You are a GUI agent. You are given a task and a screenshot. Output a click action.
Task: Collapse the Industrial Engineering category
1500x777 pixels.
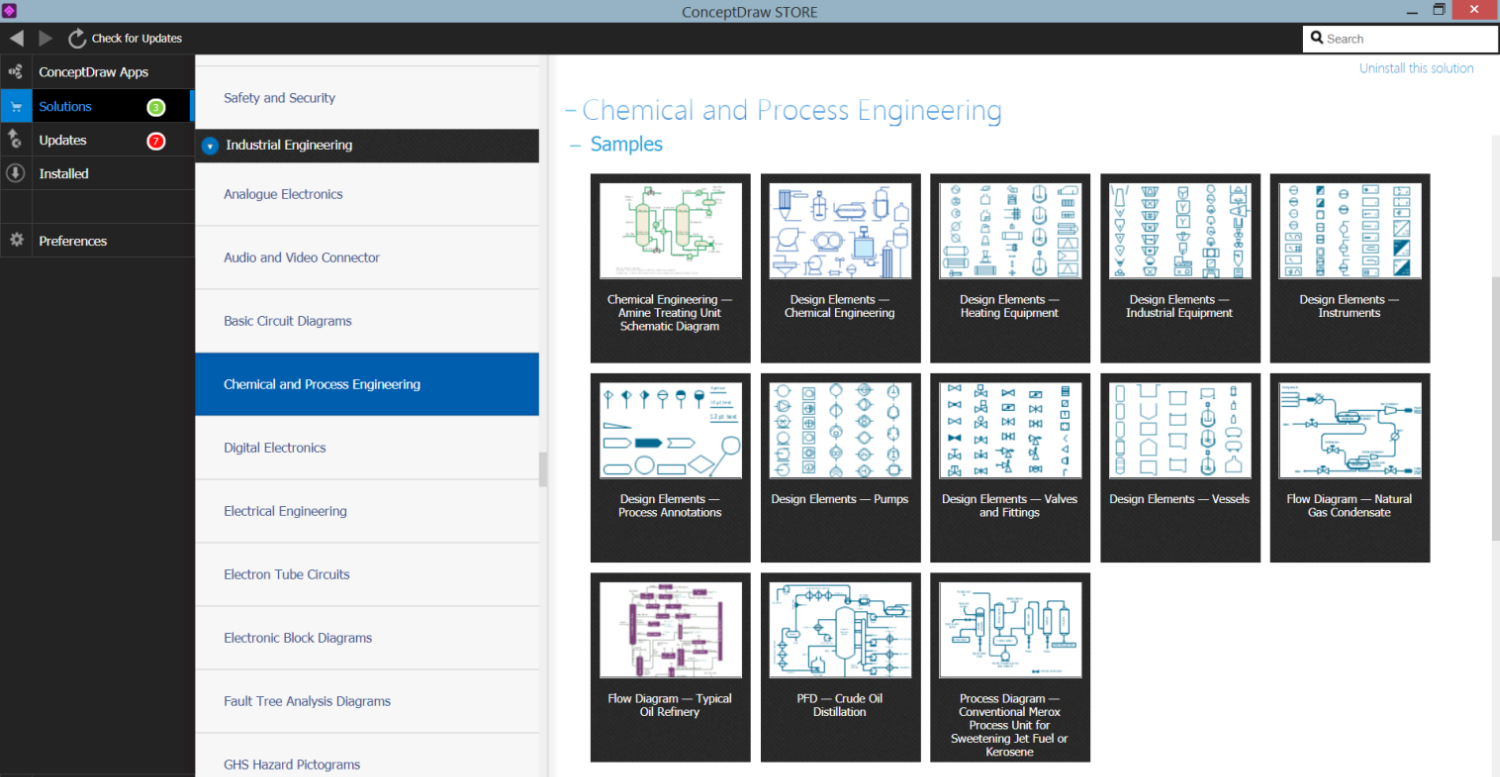click(210, 146)
